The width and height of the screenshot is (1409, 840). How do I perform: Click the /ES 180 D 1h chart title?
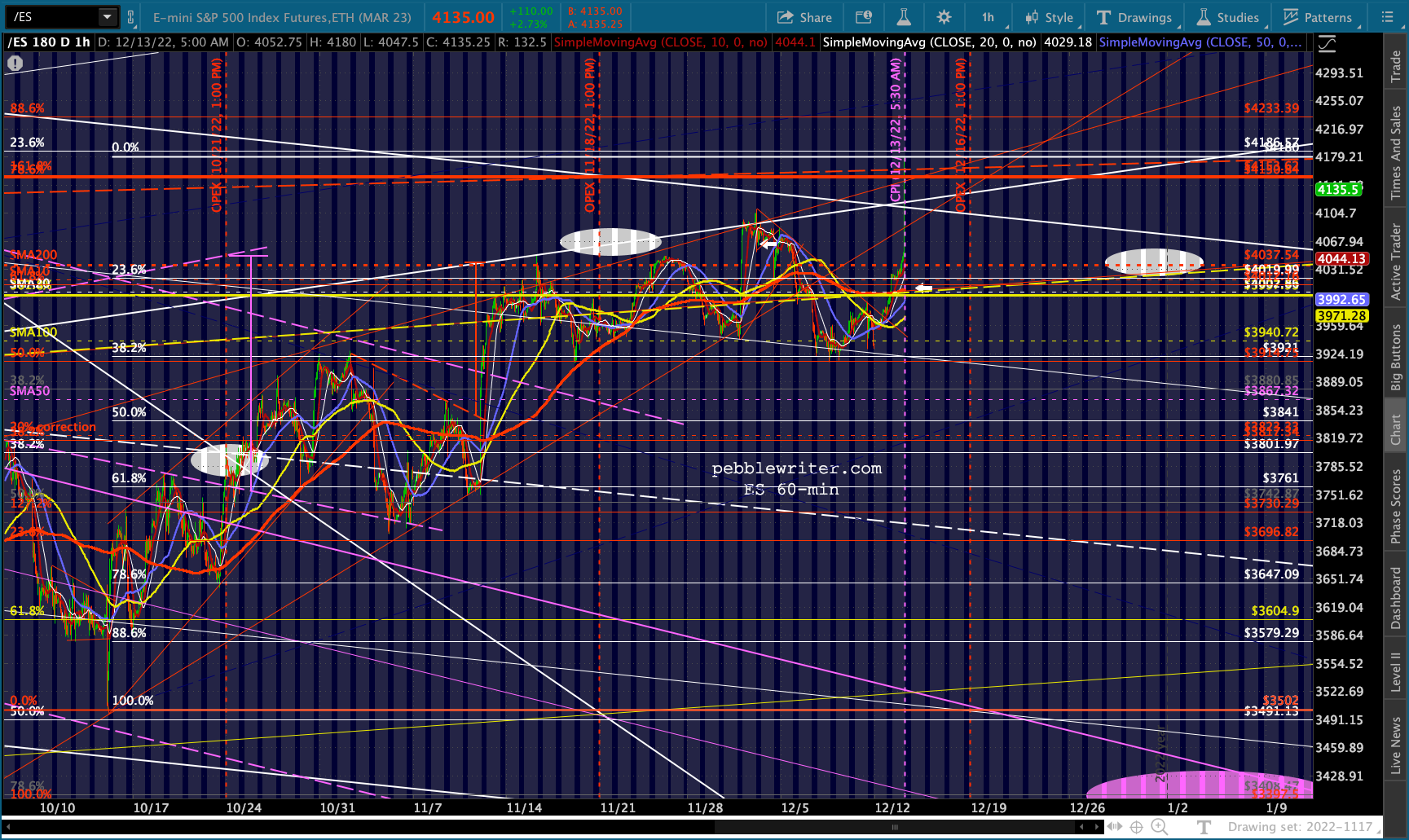click(x=49, y=42)
